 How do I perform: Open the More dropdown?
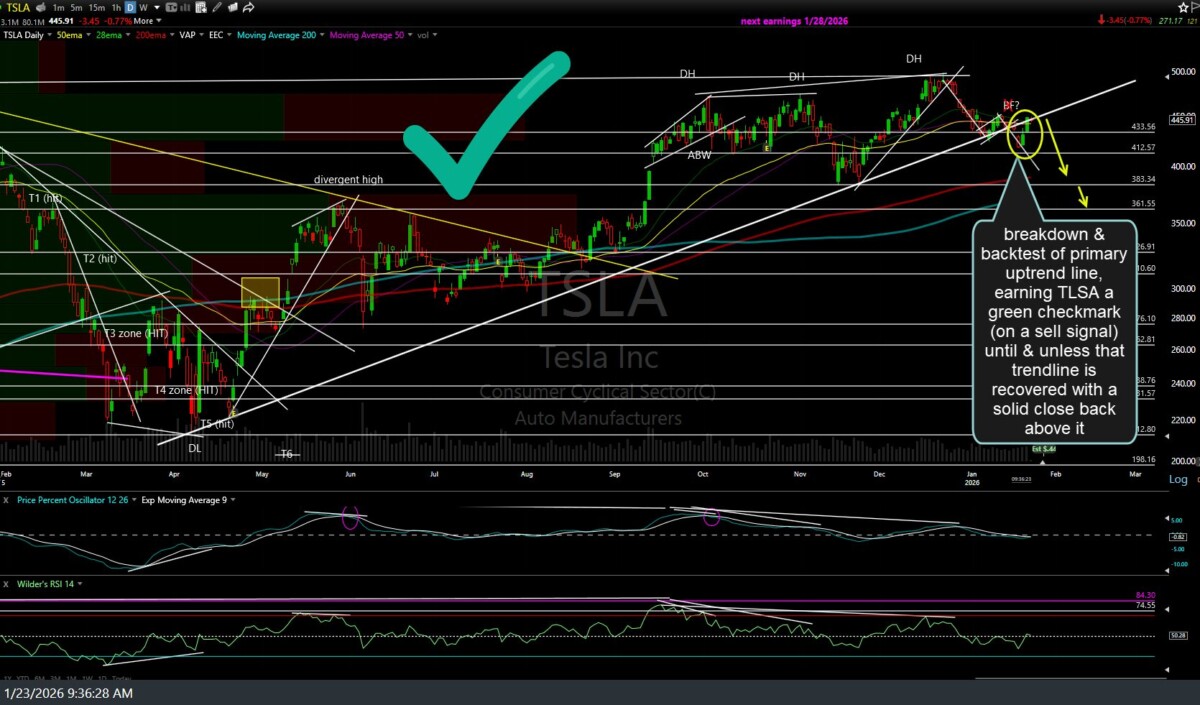[x=147, y=20]
